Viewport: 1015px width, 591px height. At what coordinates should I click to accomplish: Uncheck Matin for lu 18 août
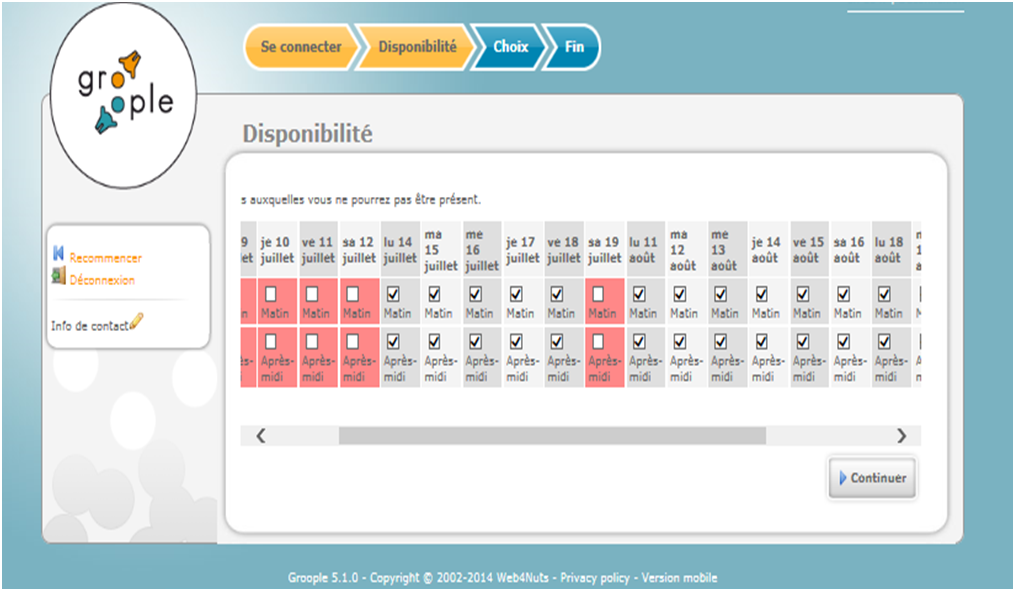884,294
